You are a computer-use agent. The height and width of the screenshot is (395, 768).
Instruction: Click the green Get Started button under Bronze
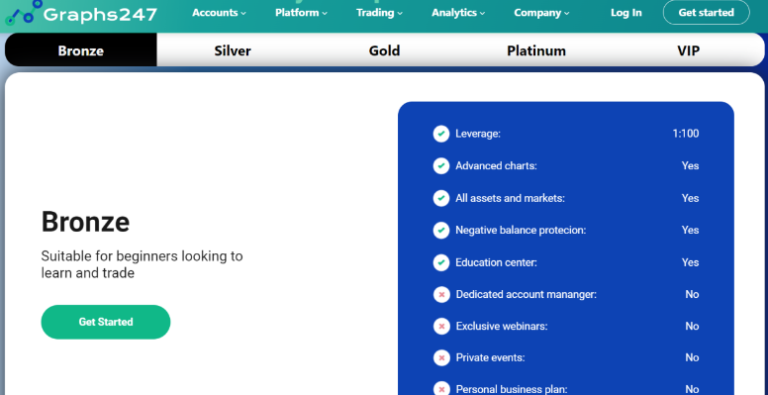pos(106,322)
